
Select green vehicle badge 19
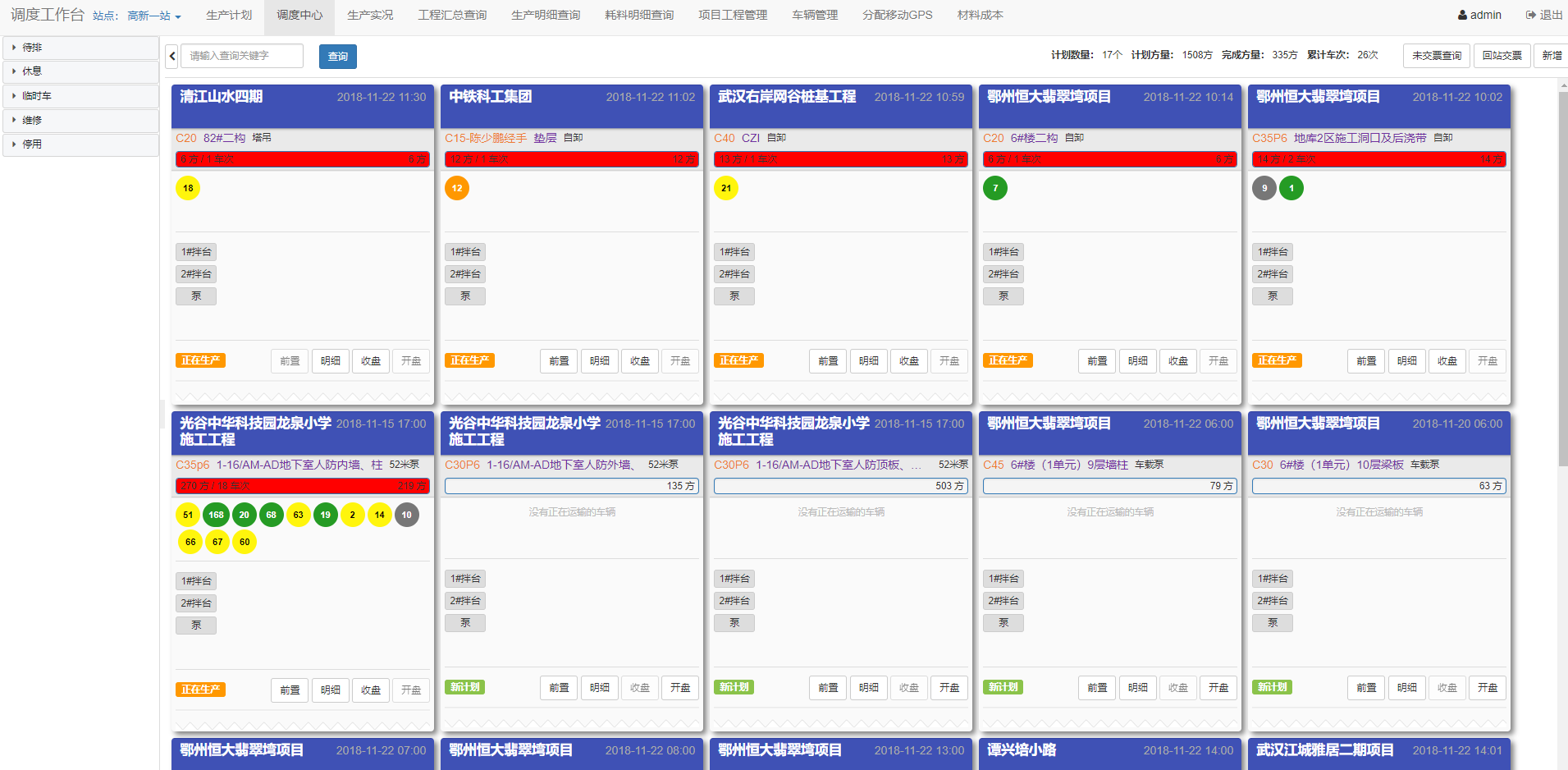(x=326, y=515)
